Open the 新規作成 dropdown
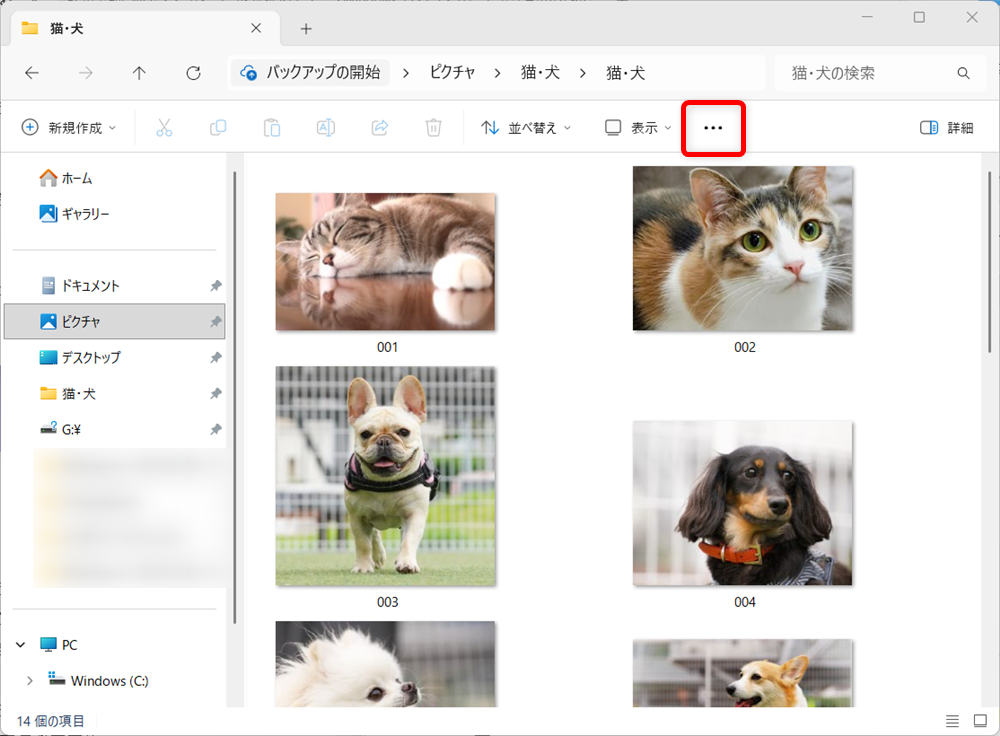1000x736 pixels. click(x=70, y=128)
